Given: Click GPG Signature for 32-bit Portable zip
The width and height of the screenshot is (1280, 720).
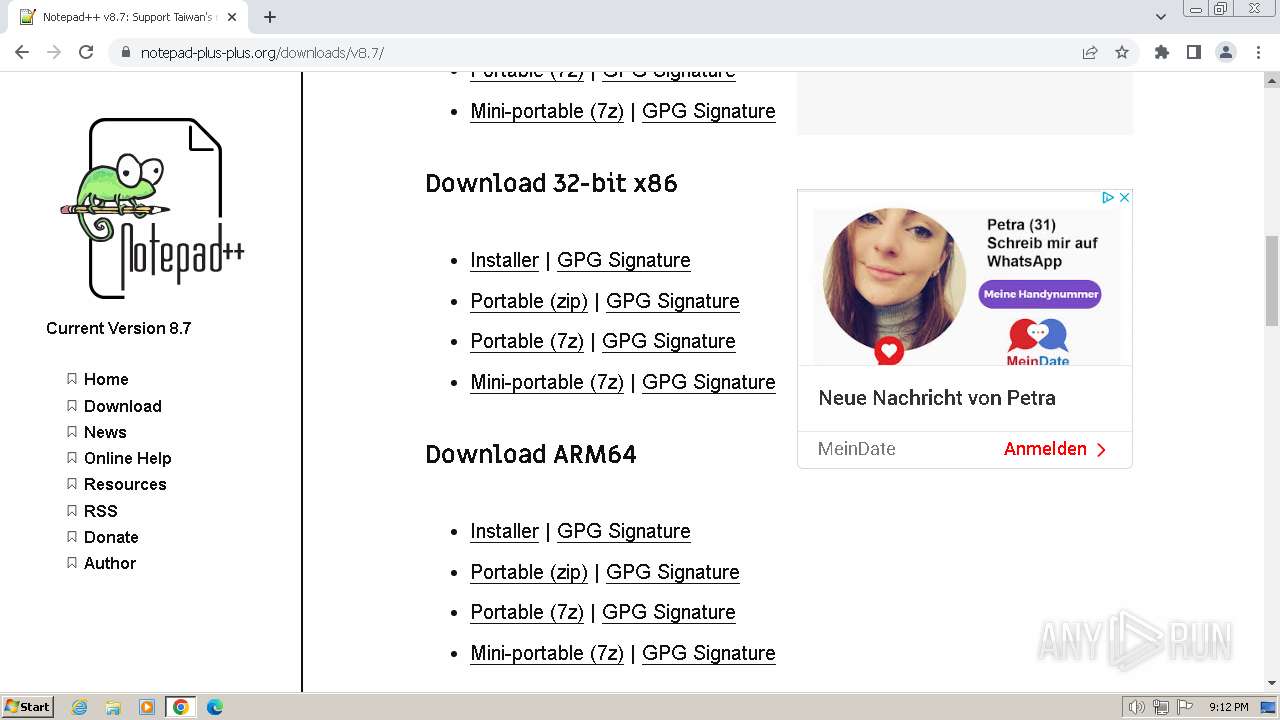Looking at the screenshot, I should click(x=673, y=301).
